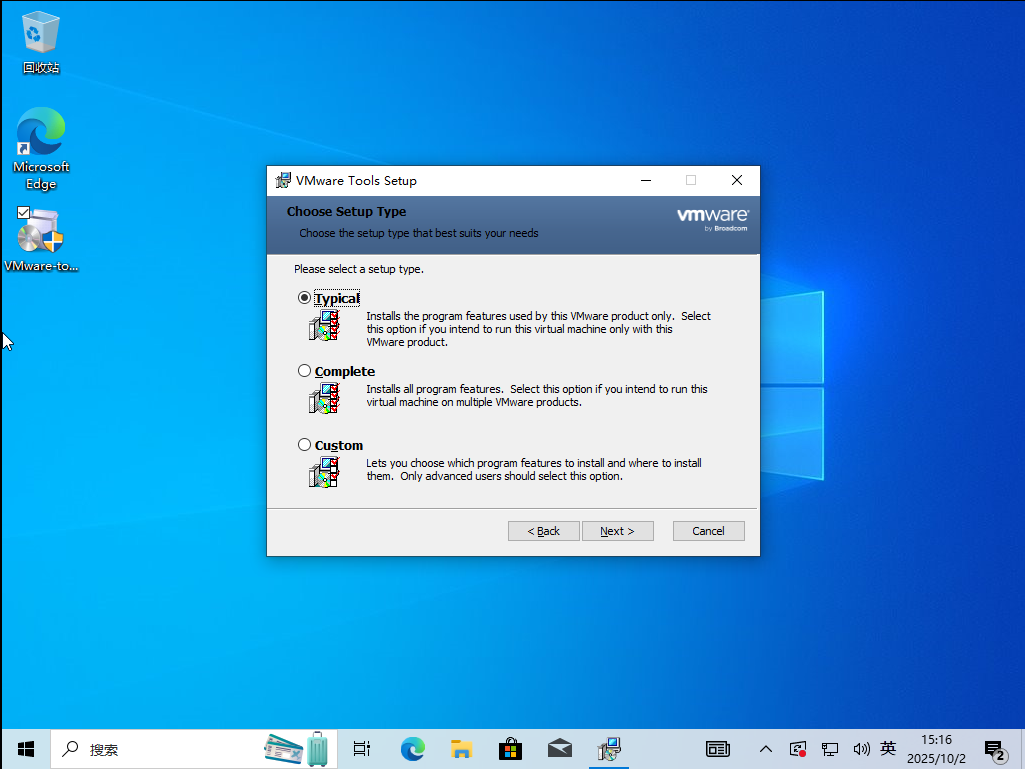Click the VMware Tools installer taskbar icon
Viewport: 1025px width, 769px height.
pos(609,749)
